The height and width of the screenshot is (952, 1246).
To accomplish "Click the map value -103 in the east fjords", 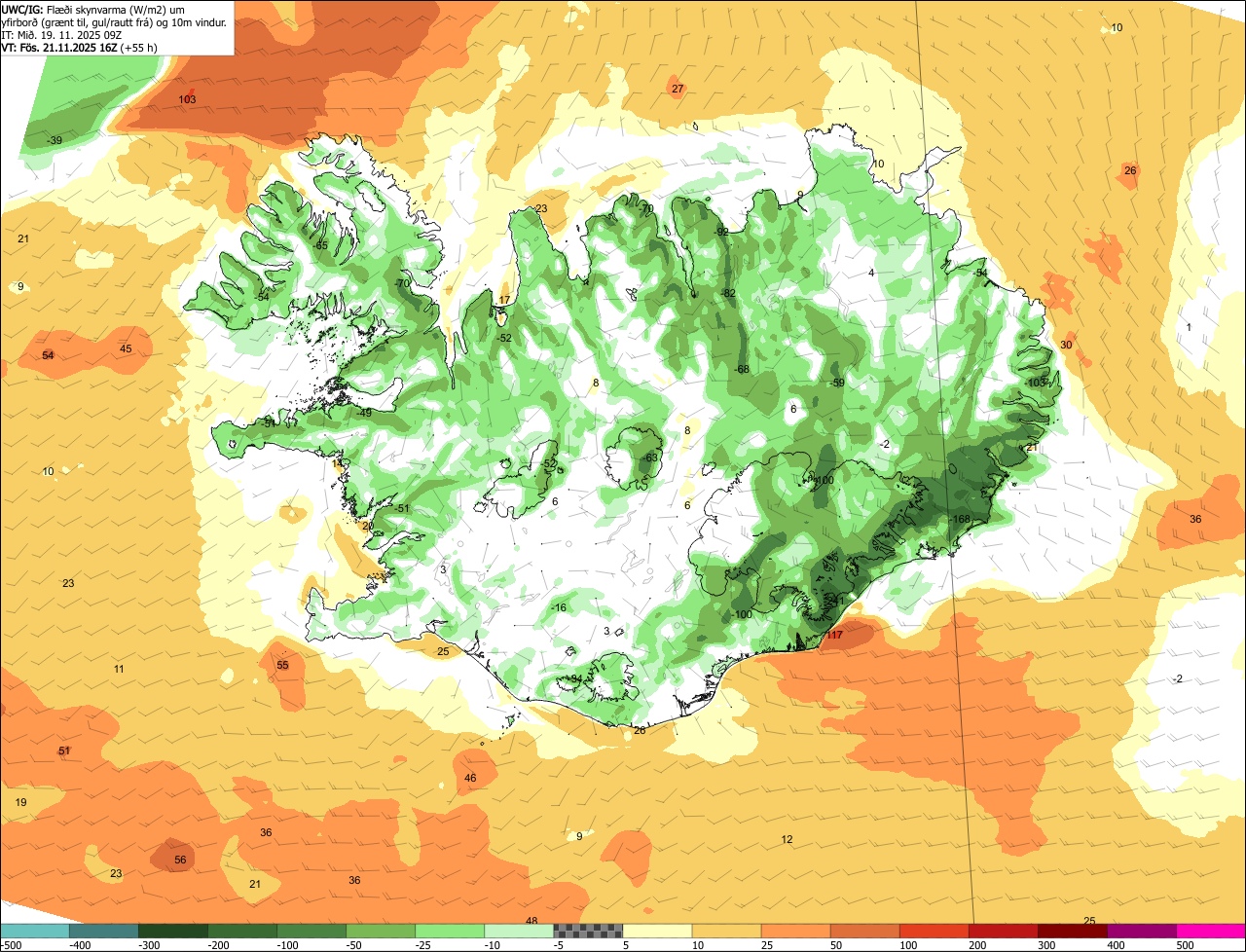I will point(1035,383).
